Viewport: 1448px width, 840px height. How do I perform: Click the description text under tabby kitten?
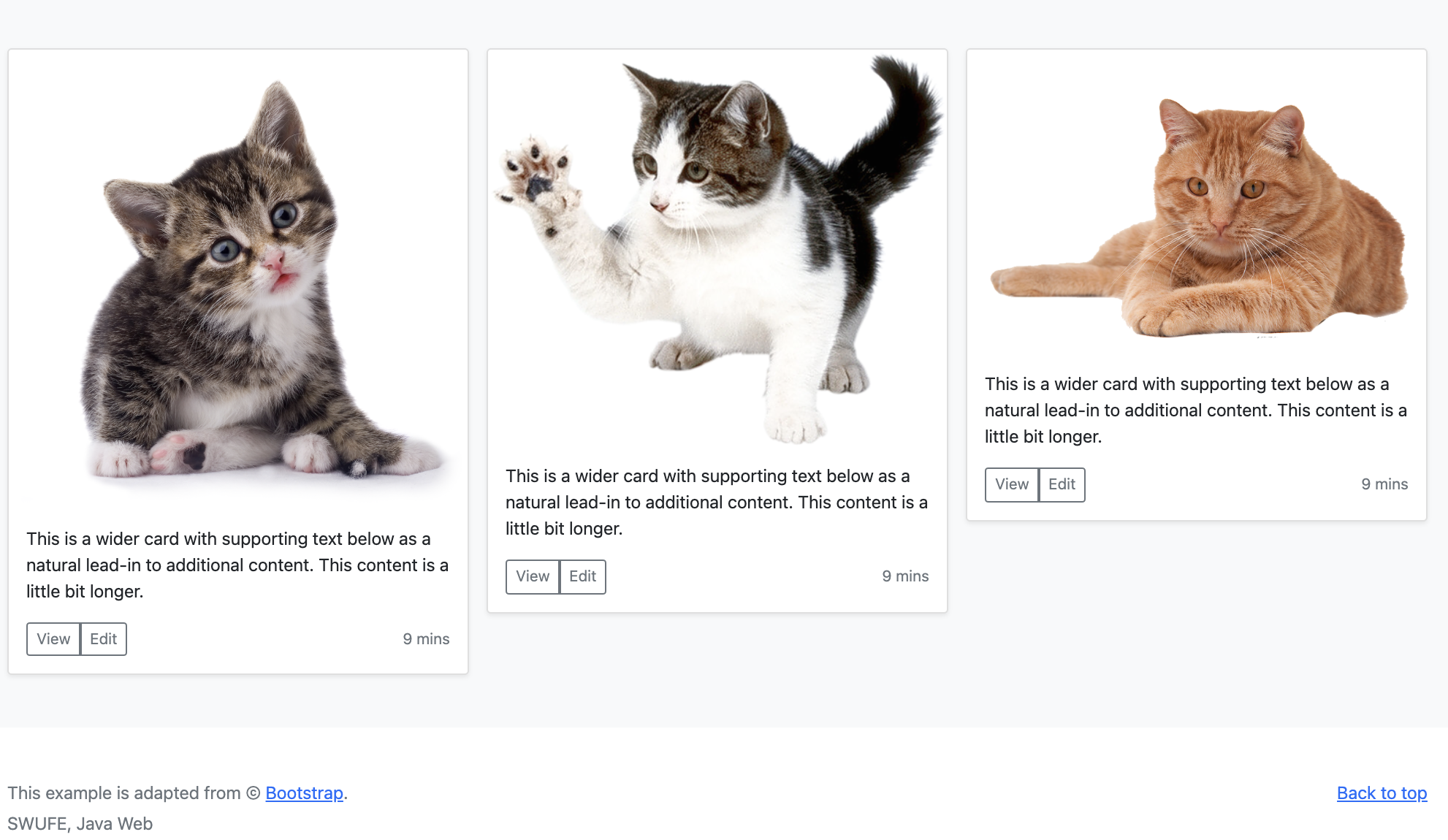(237, 565)
